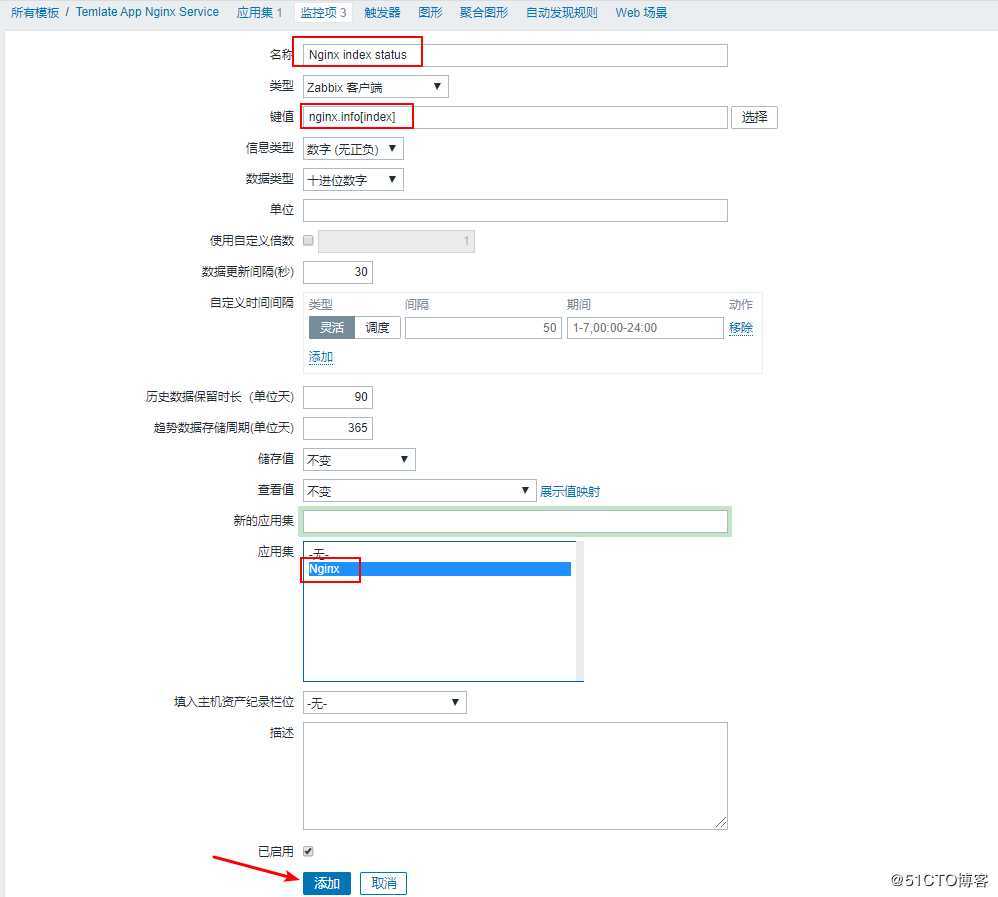Open the 信息类型 dropdown
Screen dimensions: 998x897
tap(353, 147)
